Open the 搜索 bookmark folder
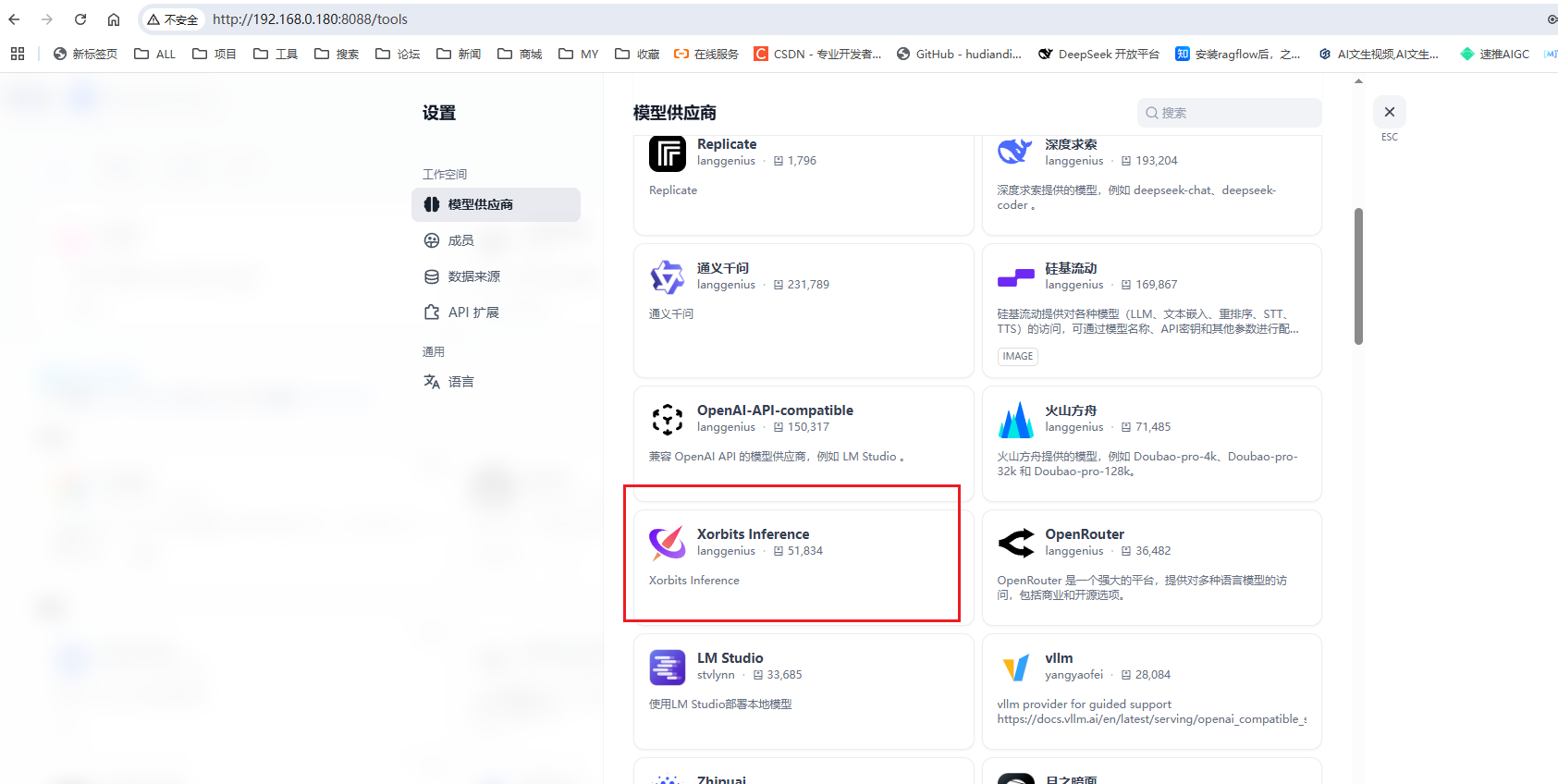This screenshot has width=1558, height=784. pyautogui.click(x=337, y=54)
